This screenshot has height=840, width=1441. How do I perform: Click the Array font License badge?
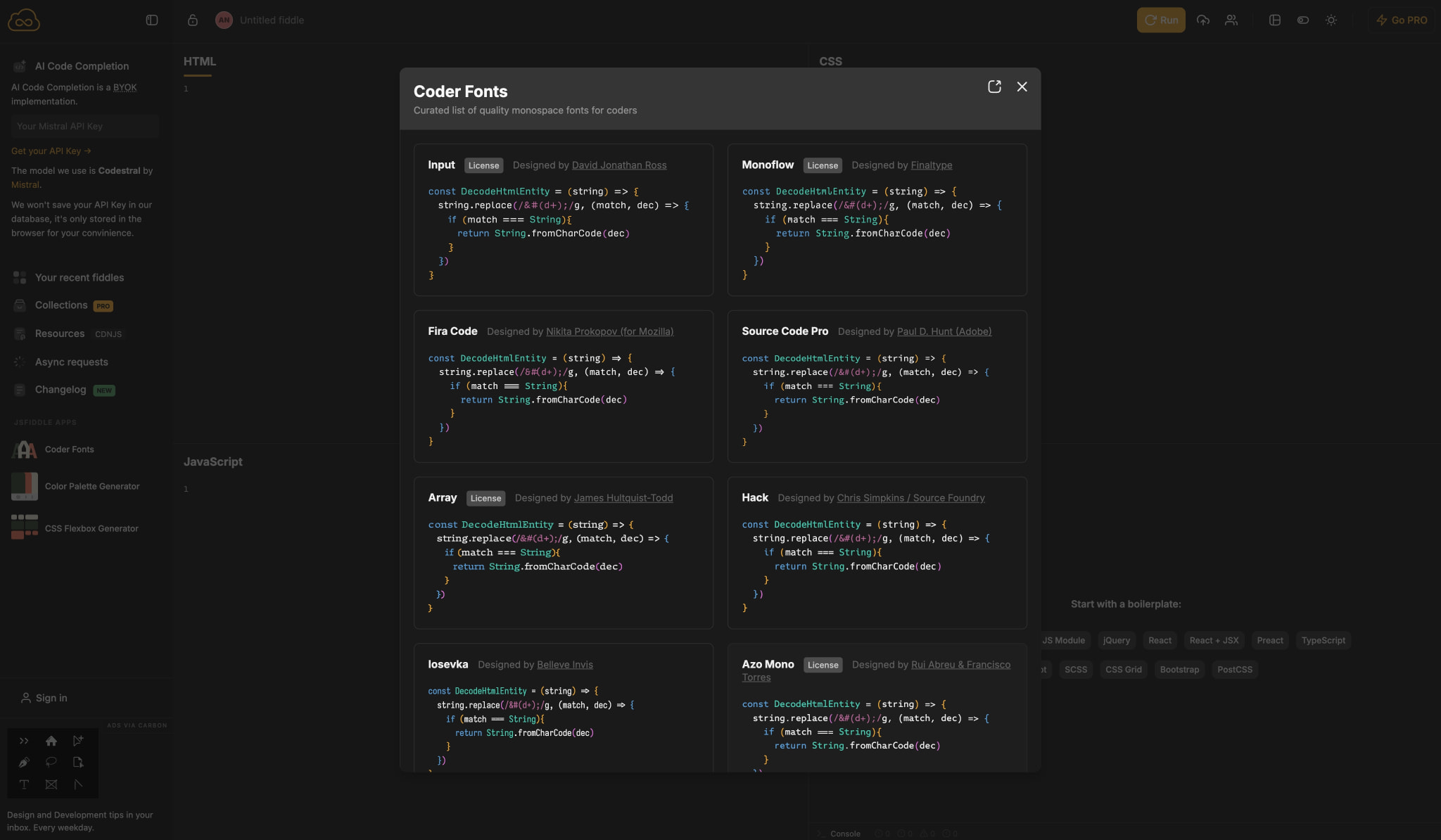[x=485, y=498]
